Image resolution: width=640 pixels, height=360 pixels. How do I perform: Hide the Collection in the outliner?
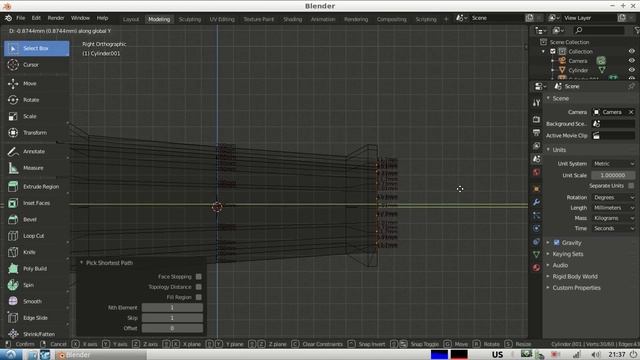click(x=631, y=51)
